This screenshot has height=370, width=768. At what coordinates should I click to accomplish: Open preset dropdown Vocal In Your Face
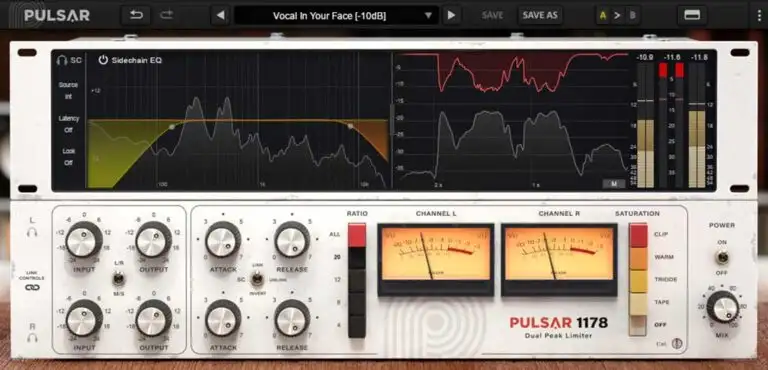point(336,16)
